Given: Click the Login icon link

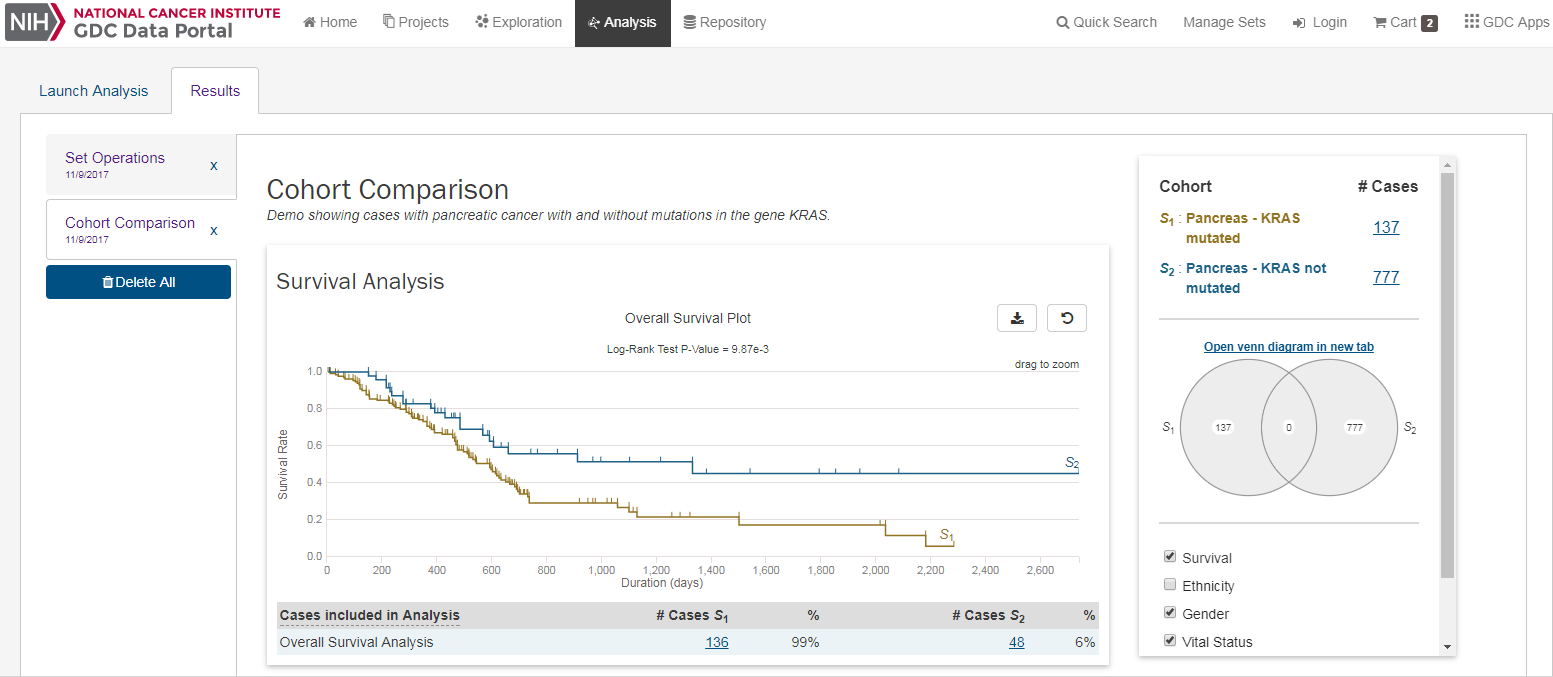Looking at the screenshot, I should pyautogui.click(x=1319, y=22).
